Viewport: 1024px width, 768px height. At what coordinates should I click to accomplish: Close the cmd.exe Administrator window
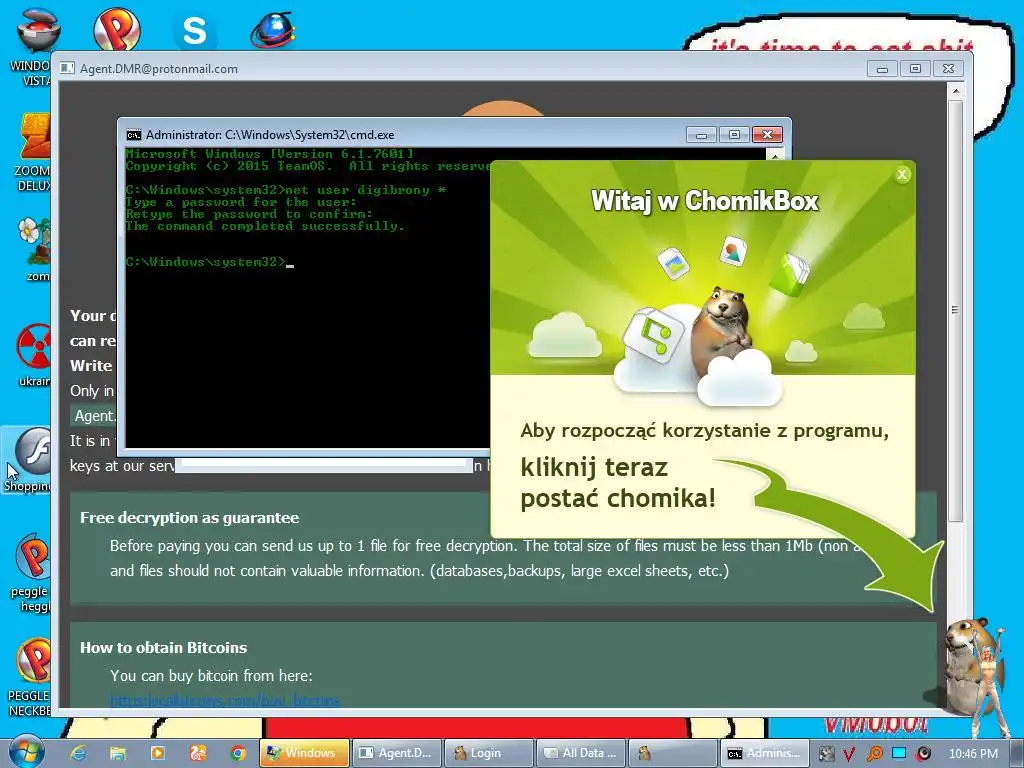767,135
